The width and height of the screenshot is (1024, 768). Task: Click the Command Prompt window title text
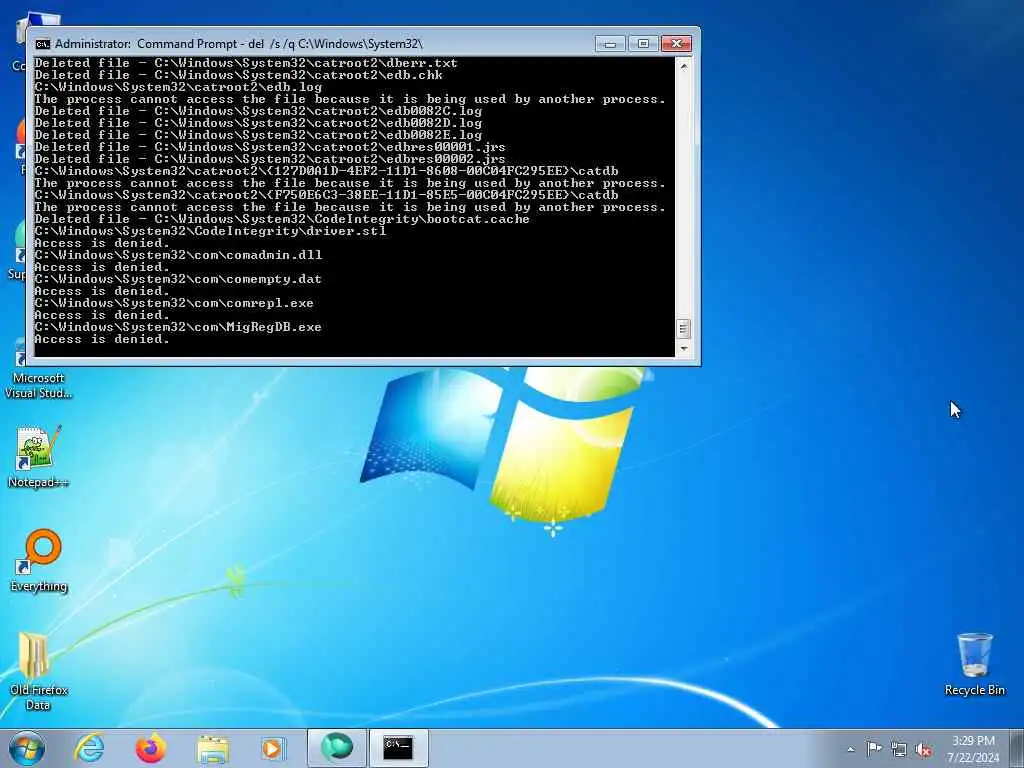238,44
